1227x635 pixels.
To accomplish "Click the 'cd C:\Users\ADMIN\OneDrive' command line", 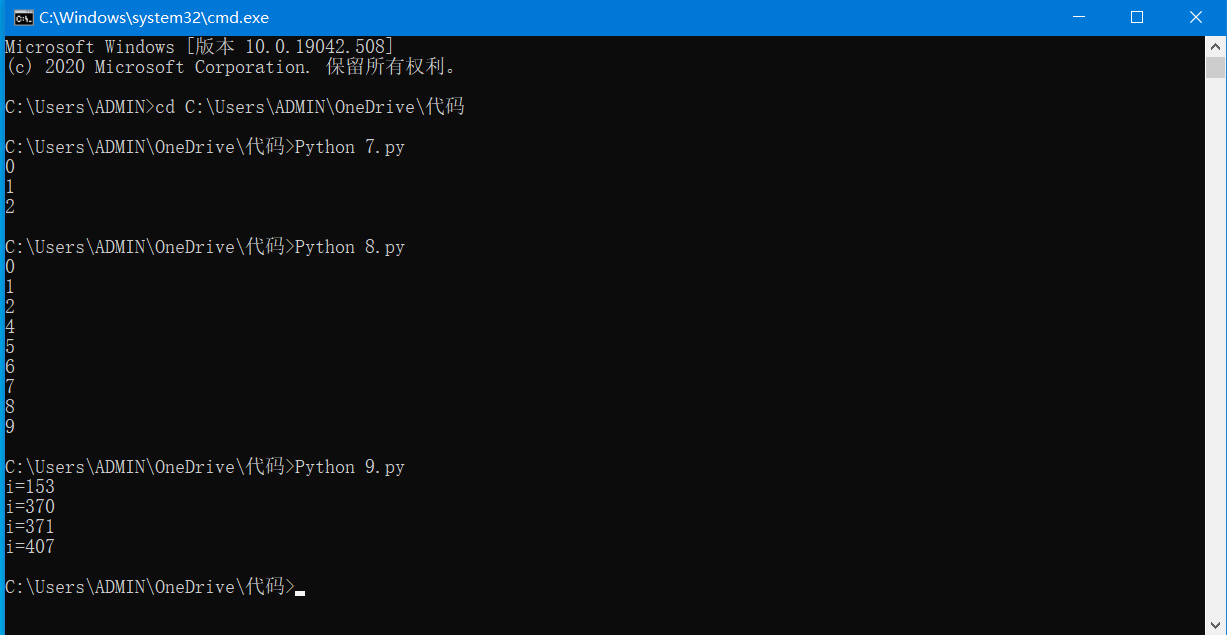I will pos(310,107).
